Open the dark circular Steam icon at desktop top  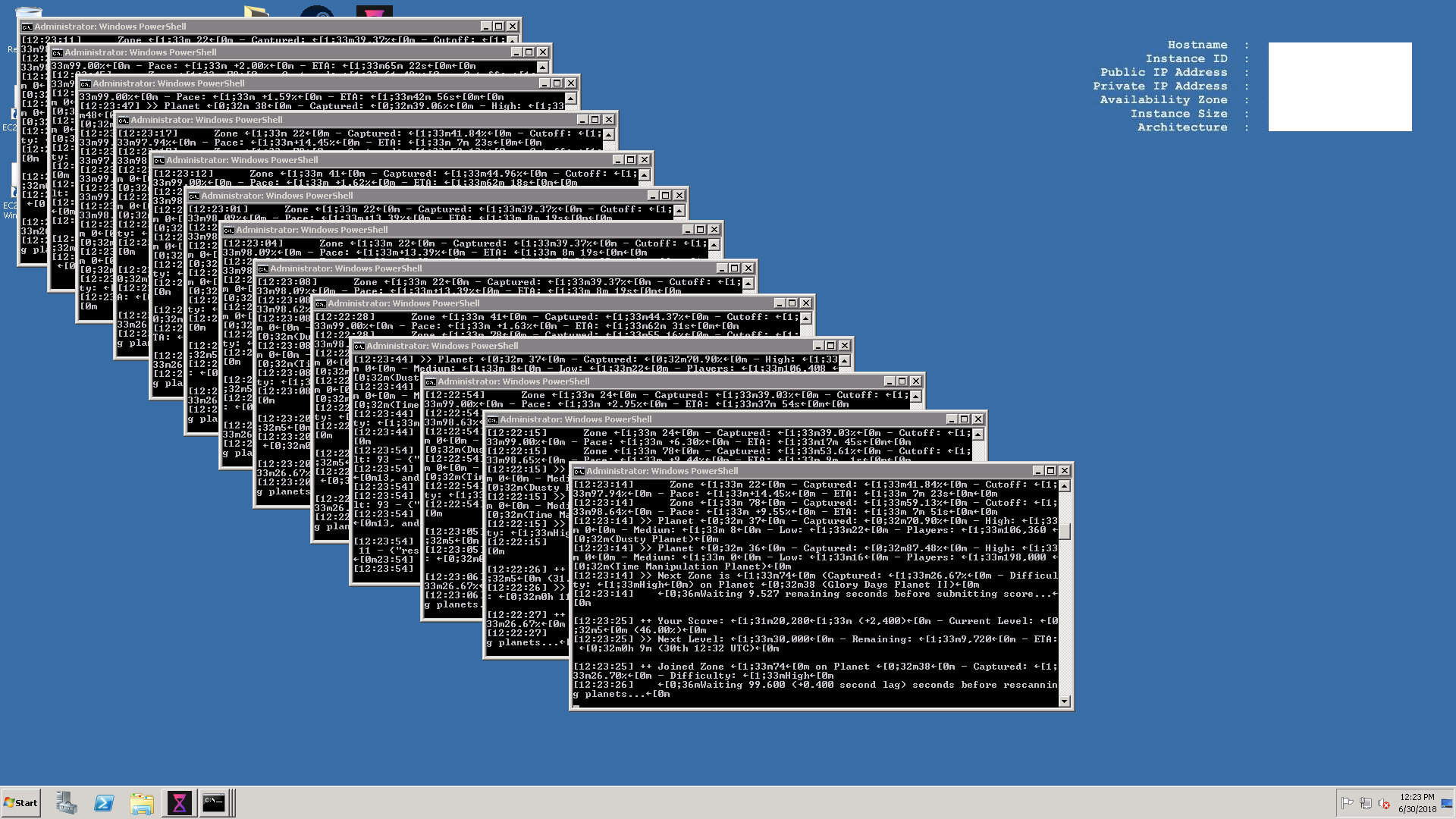tap(316, 11)
